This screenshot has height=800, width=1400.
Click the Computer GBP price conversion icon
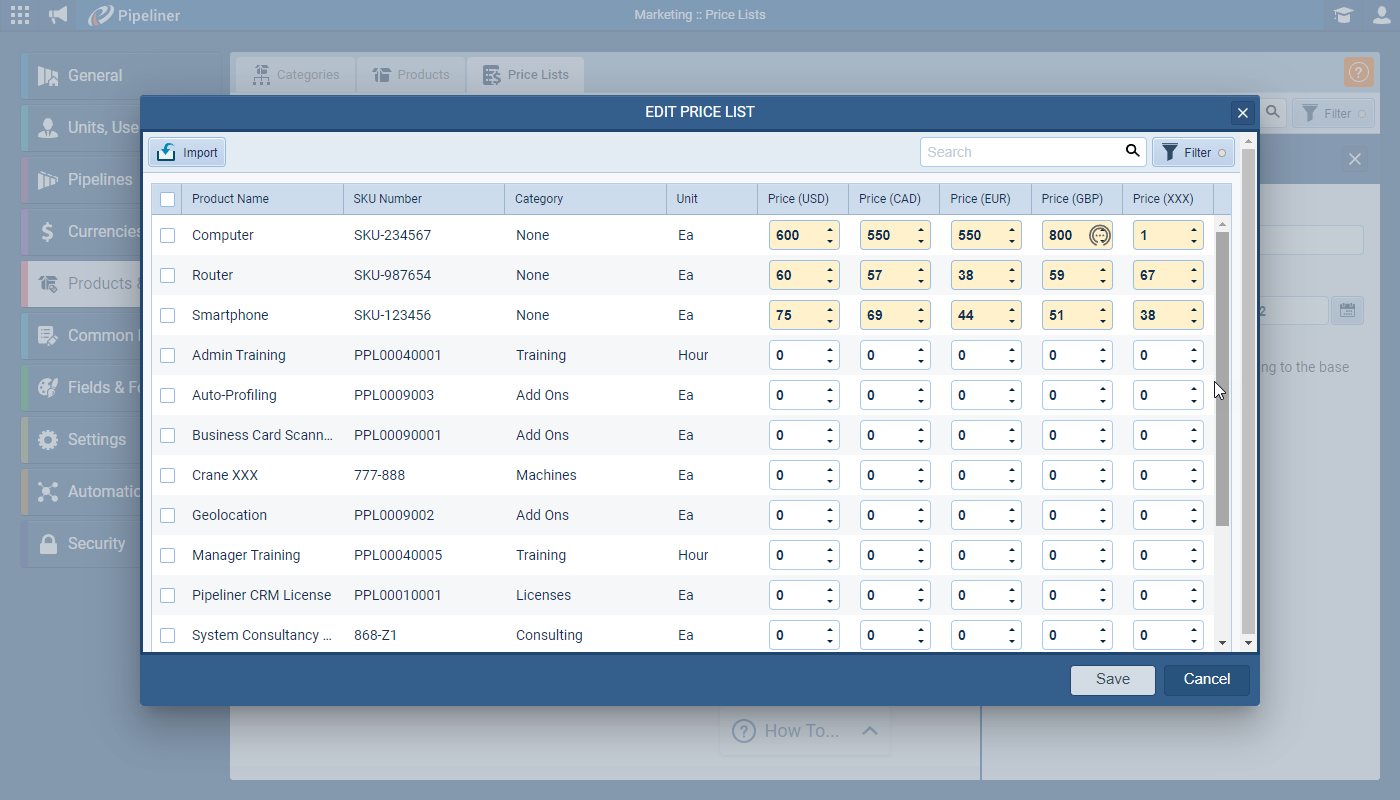coord(1099,235)
